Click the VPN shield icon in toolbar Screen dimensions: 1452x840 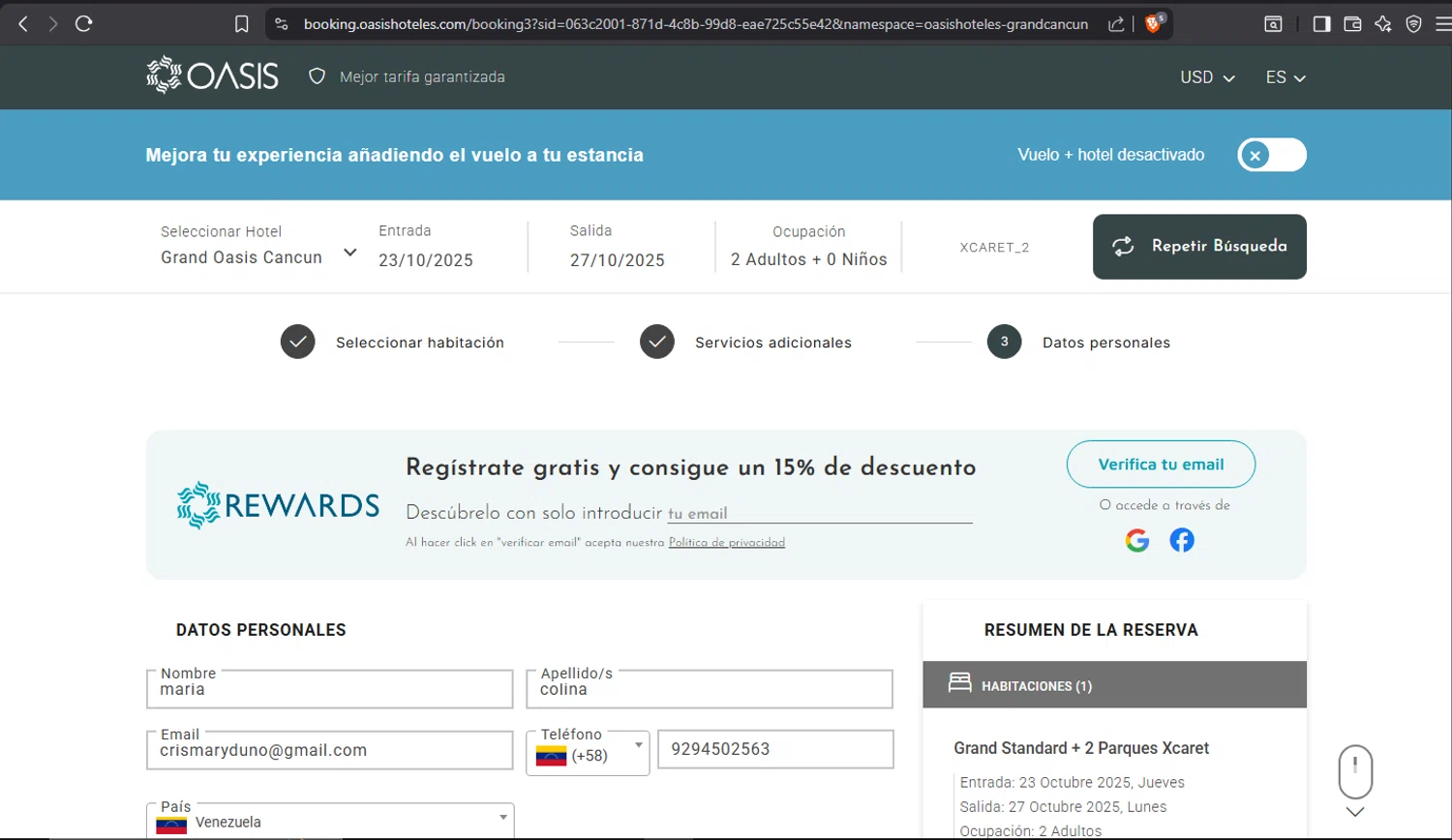pos(1414,24)
